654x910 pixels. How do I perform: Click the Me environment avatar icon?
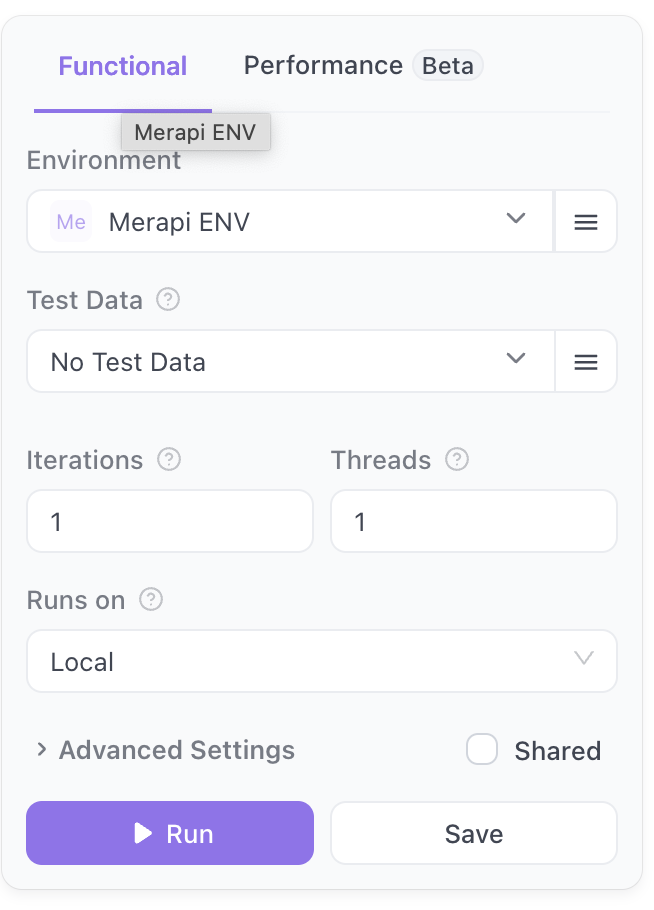[x=71, y=222]
